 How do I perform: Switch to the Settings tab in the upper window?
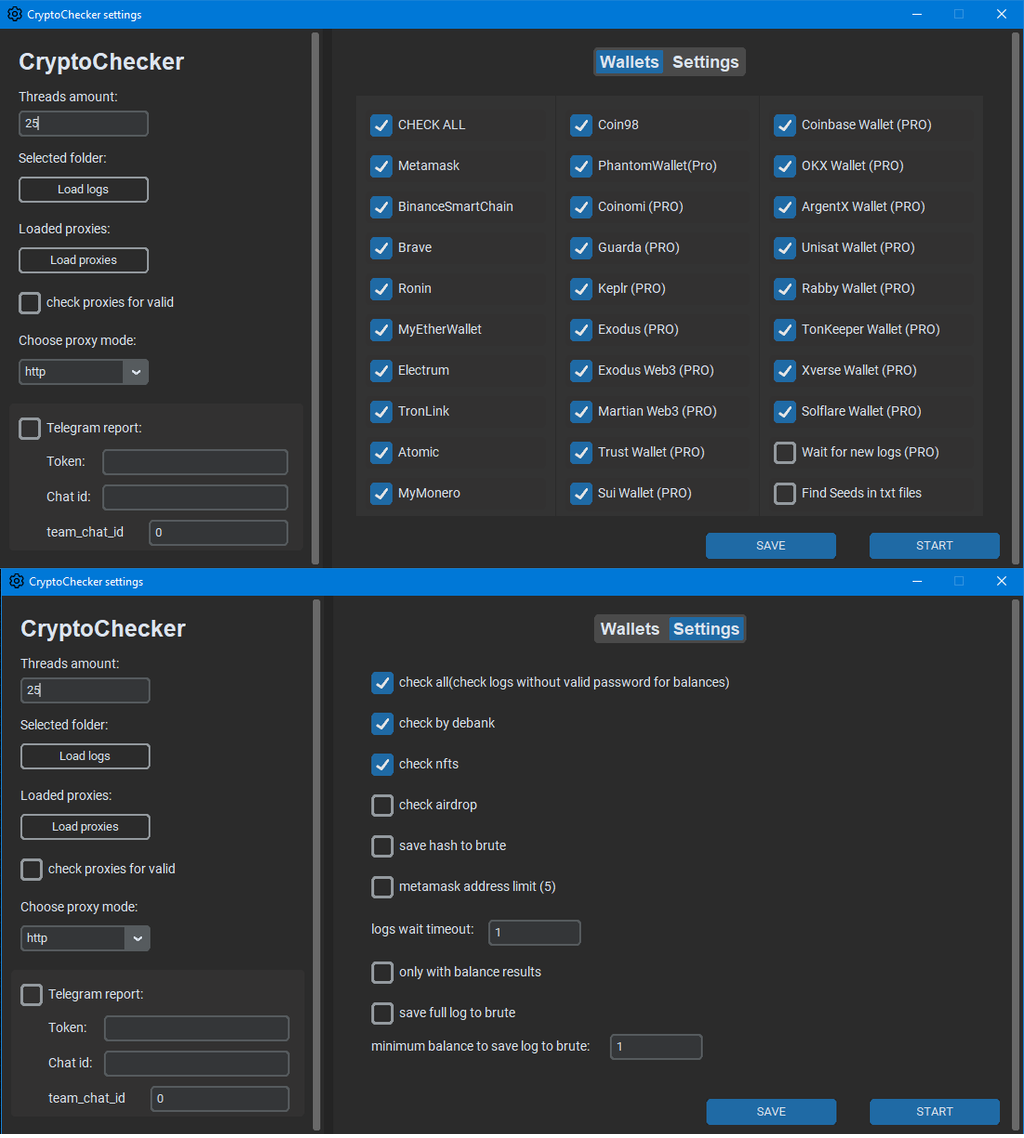click(x=705, y=62)
